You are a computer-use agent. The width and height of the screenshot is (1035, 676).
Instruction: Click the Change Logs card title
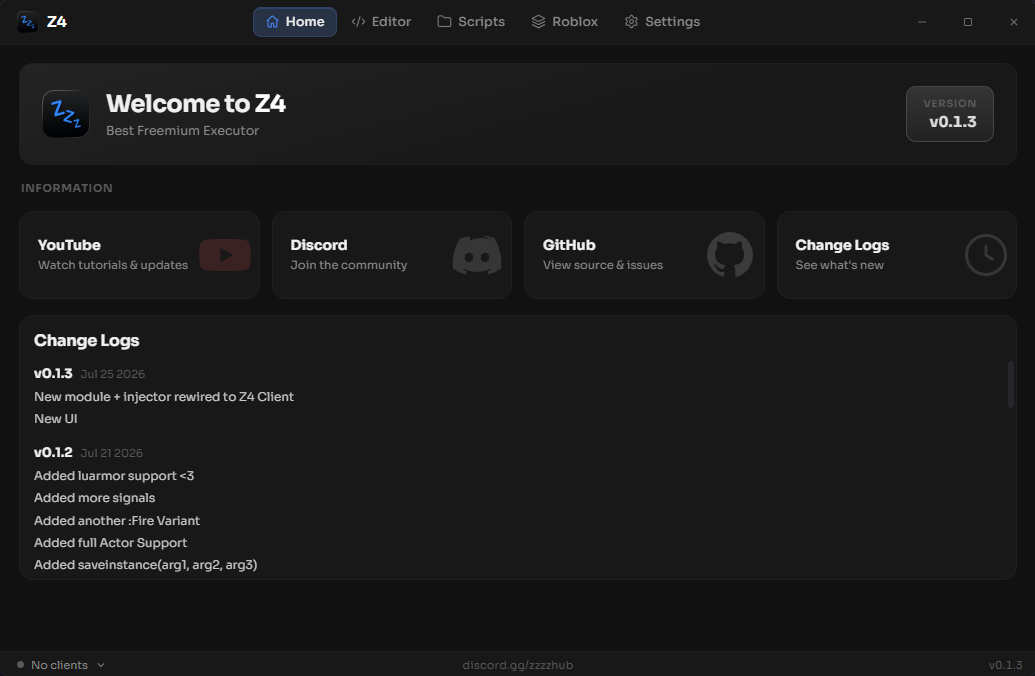coord(842,245)
